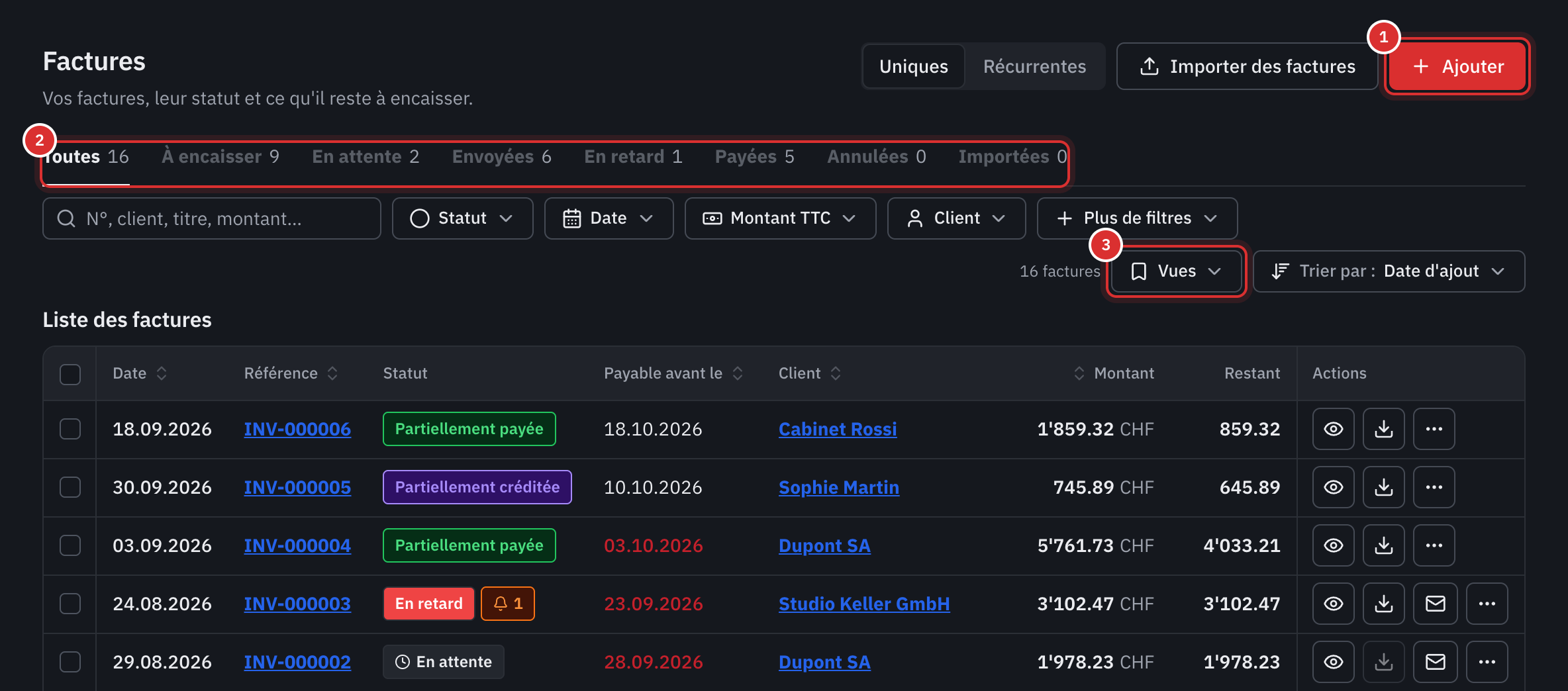The image size is (1568, 691).
Task: Open the Date filter dropdown
Action: (x=609, y=218)
